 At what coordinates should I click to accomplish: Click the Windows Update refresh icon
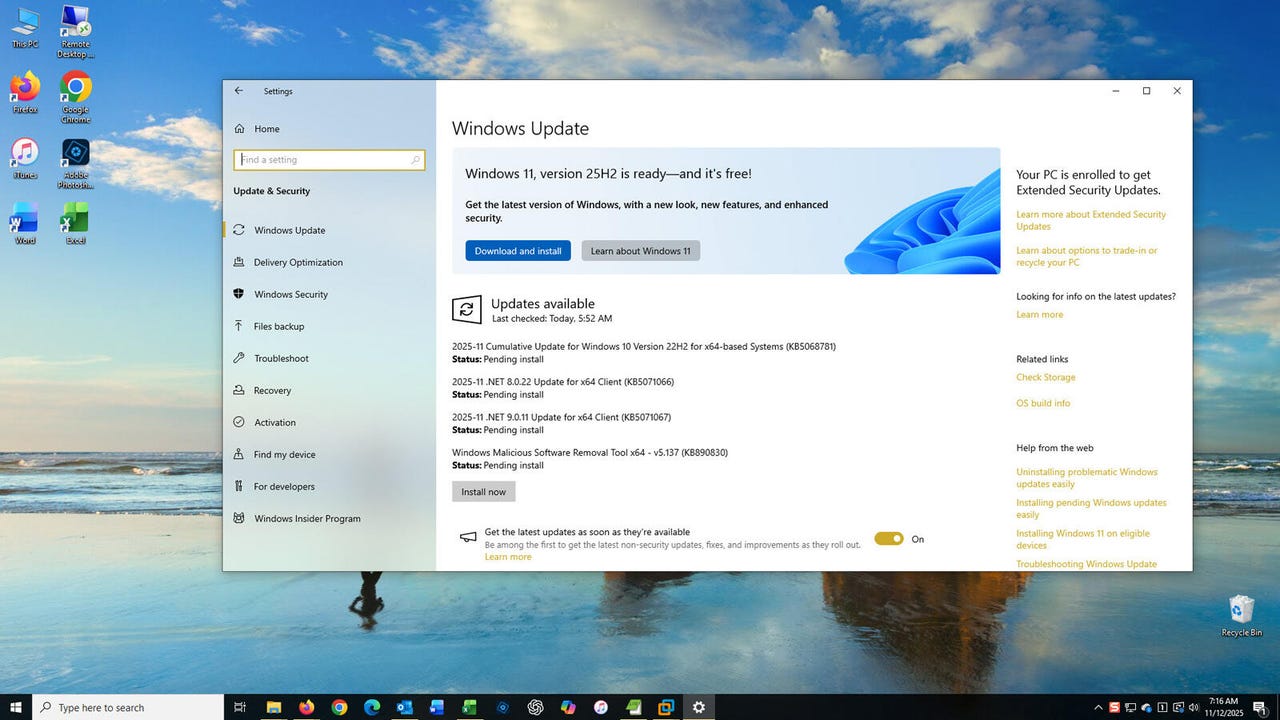466,310
